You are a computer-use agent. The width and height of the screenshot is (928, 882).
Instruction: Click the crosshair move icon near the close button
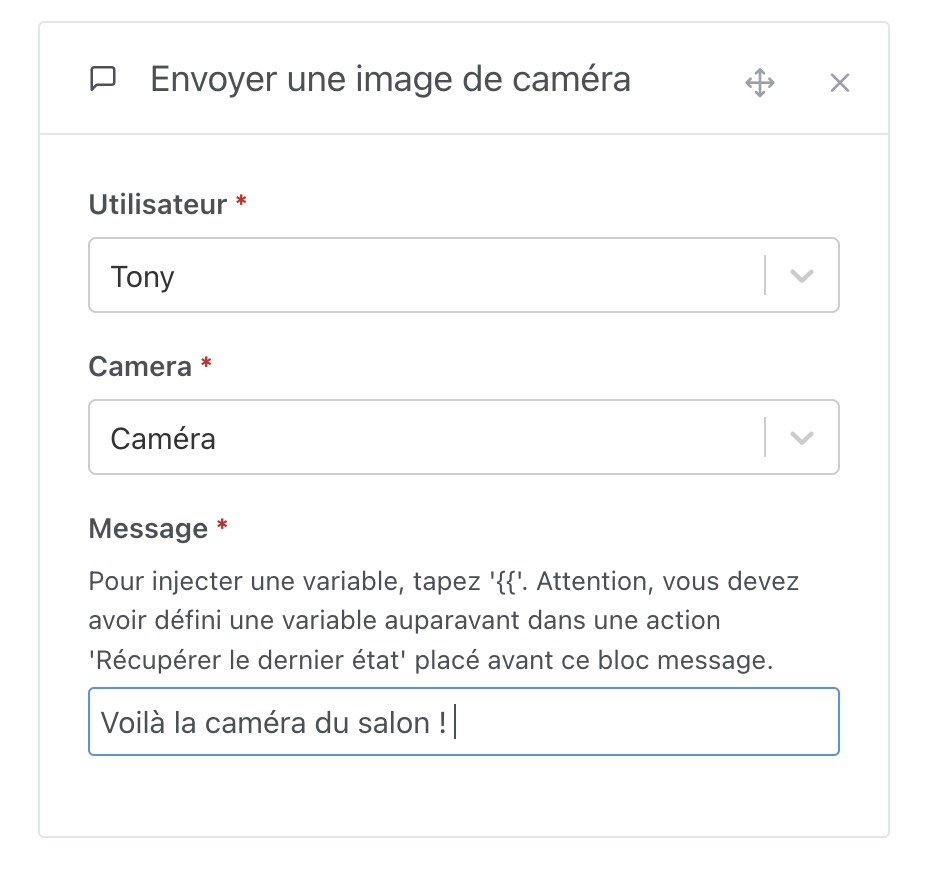pyautogui.click(x=760, y=82)
